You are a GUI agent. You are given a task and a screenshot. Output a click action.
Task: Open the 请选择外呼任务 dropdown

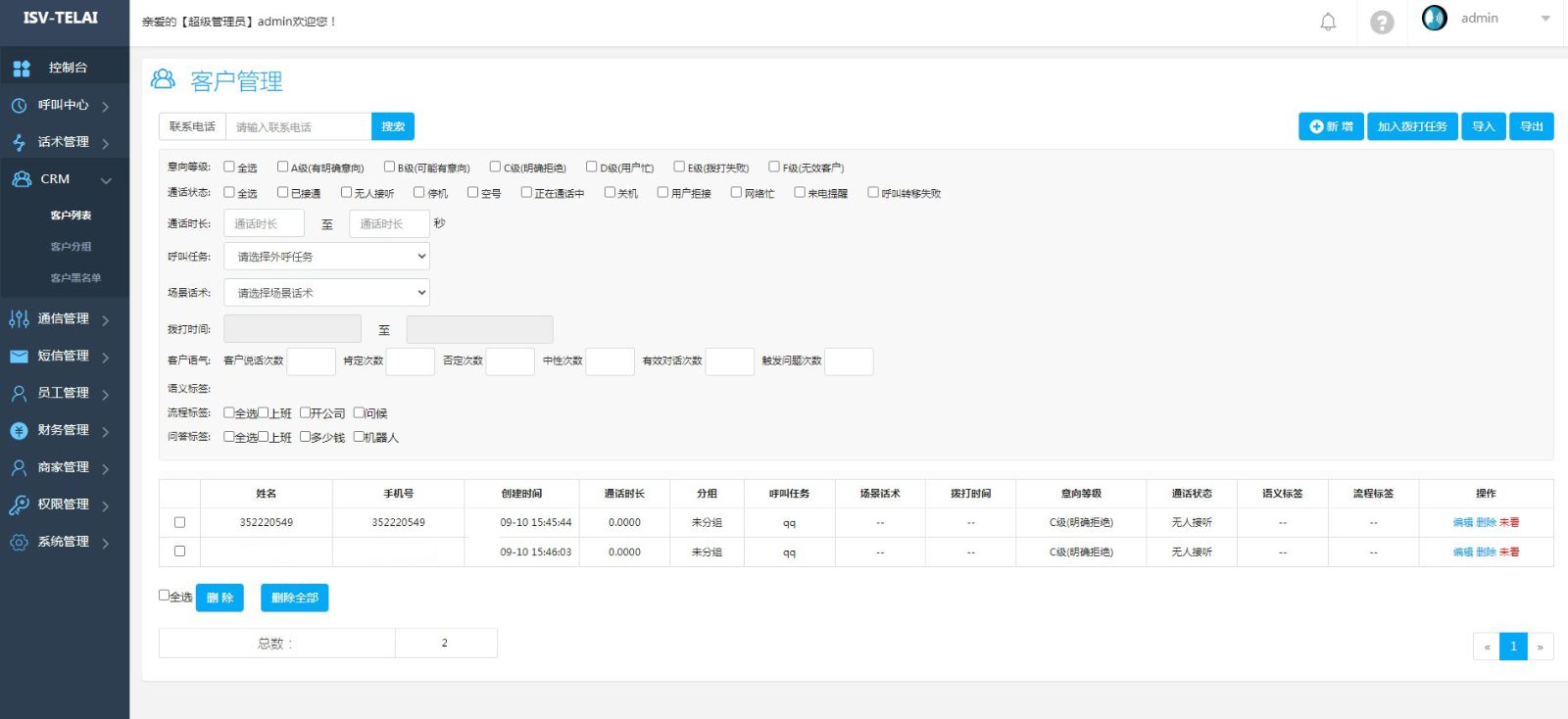point(326,256)
